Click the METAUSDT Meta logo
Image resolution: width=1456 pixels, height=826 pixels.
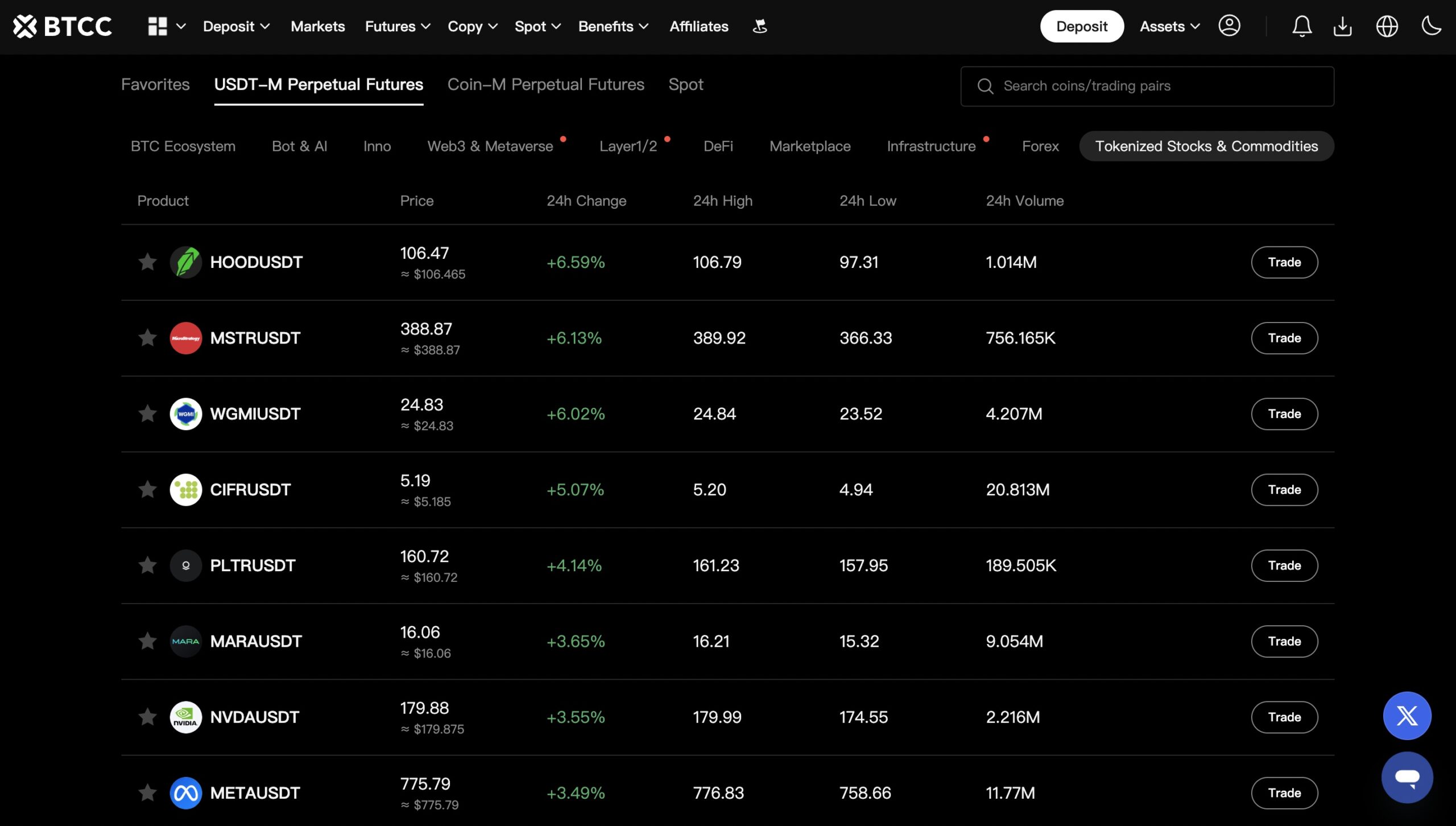tap(186, 793)
